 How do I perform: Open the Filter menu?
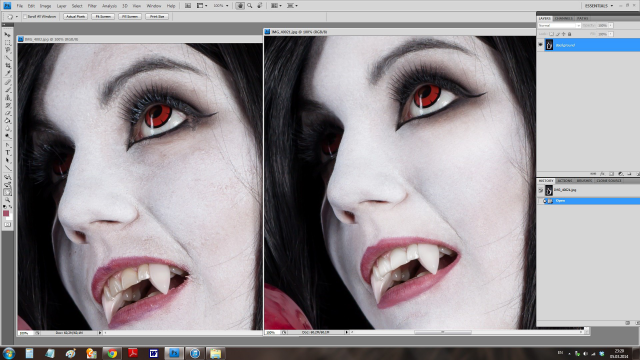[92, 6]
